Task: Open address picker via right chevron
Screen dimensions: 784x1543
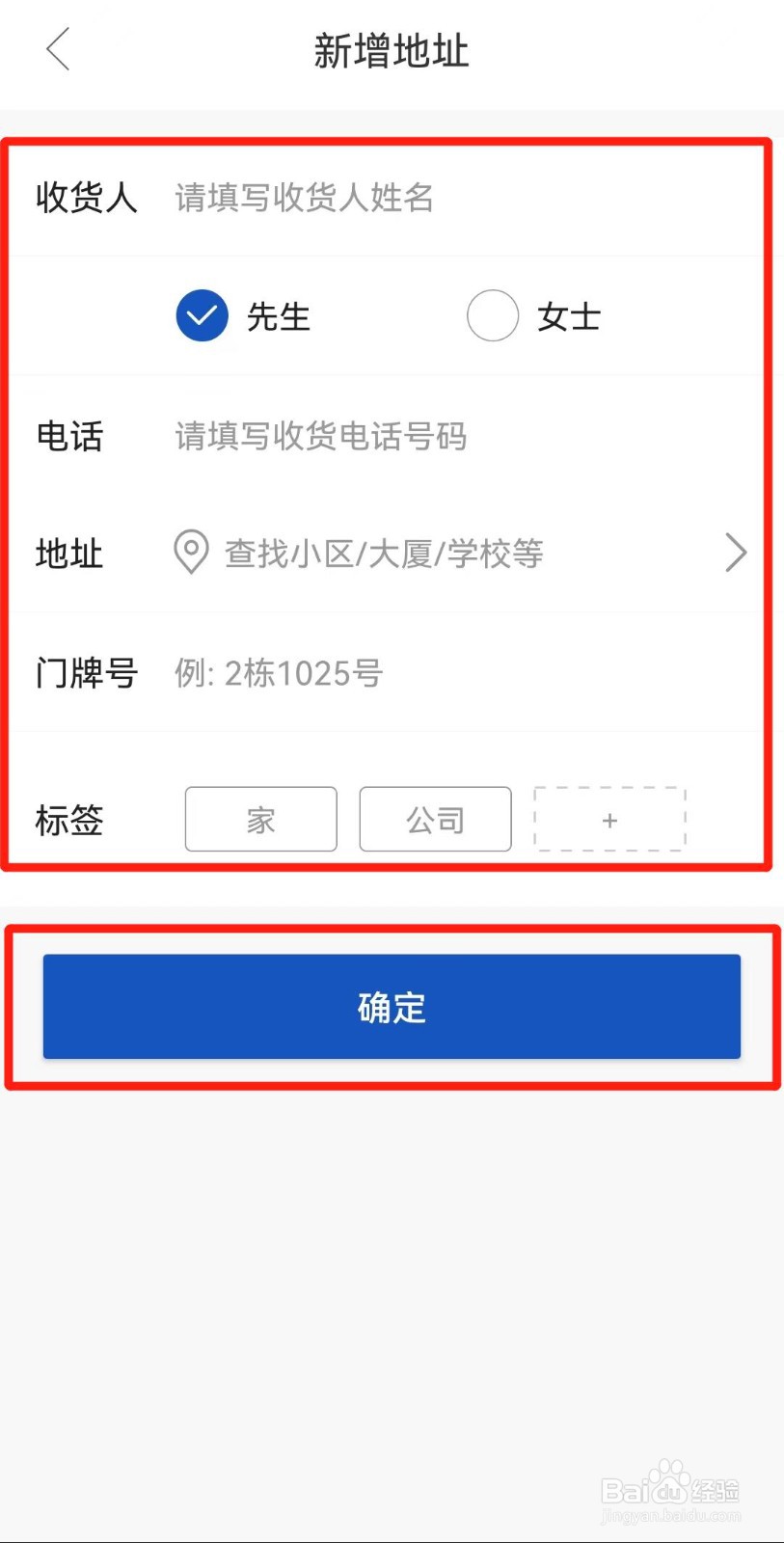Action: tap(736, 553)
